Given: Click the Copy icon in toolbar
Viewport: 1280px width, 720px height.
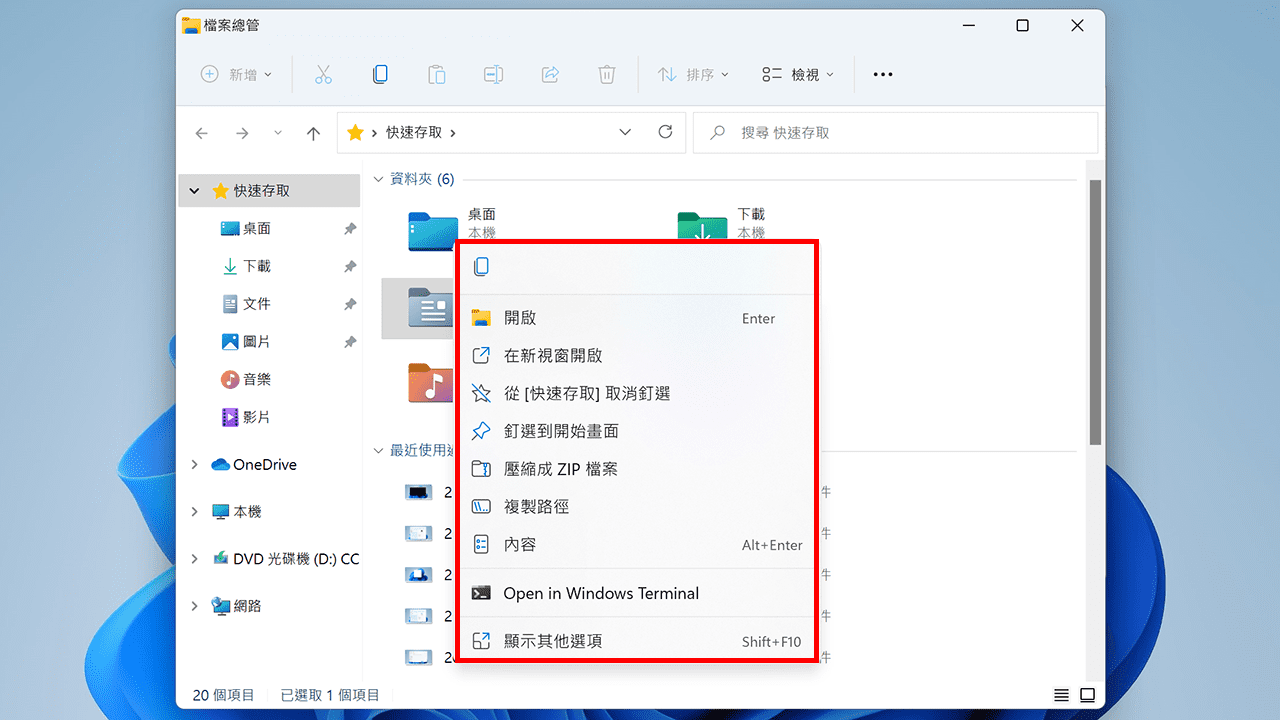Looking at the screenshot, I should pyautogui.click(x=380, y=74).
